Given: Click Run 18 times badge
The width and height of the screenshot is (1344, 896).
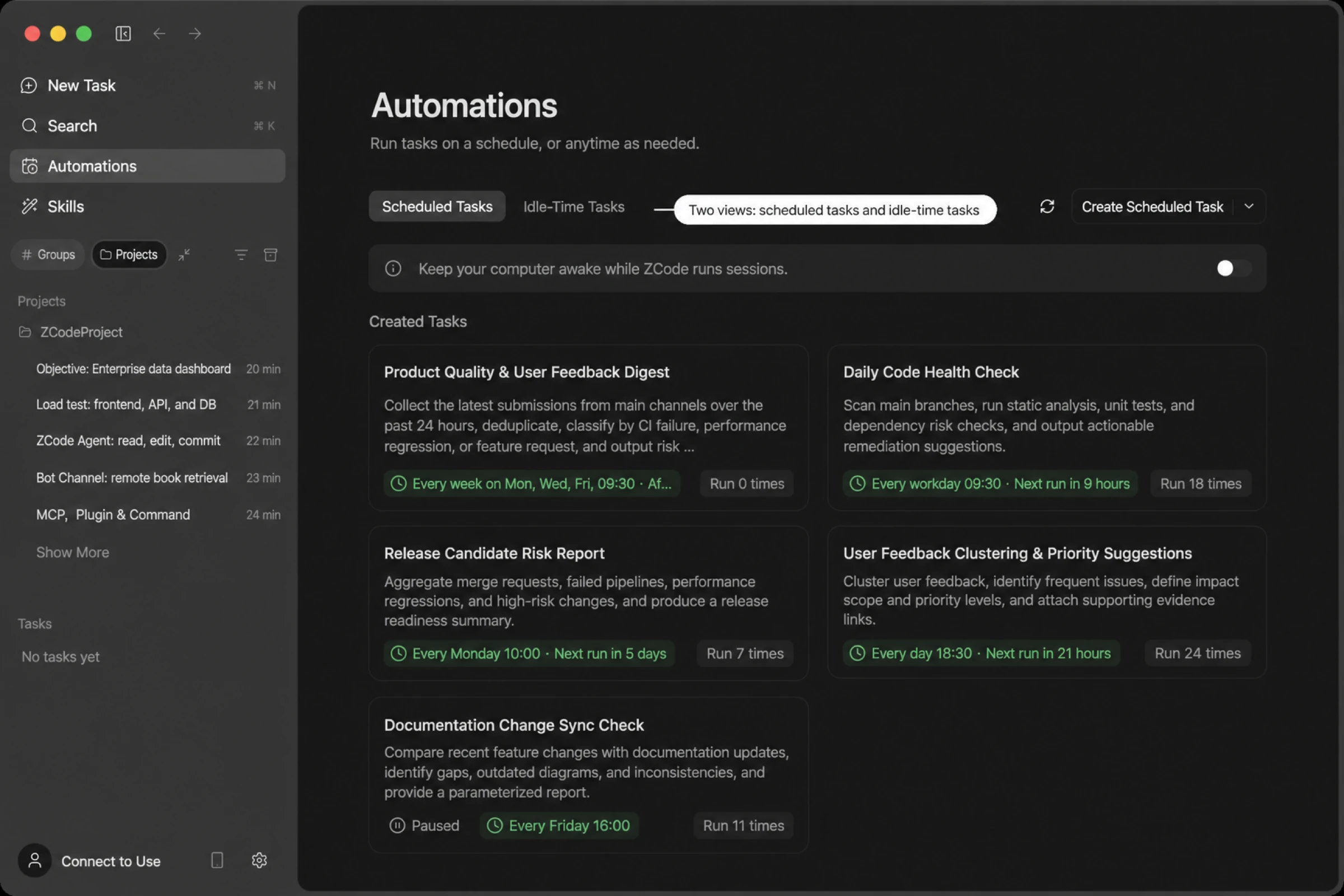Looking at the screenshot, I should click(1201, 483).
